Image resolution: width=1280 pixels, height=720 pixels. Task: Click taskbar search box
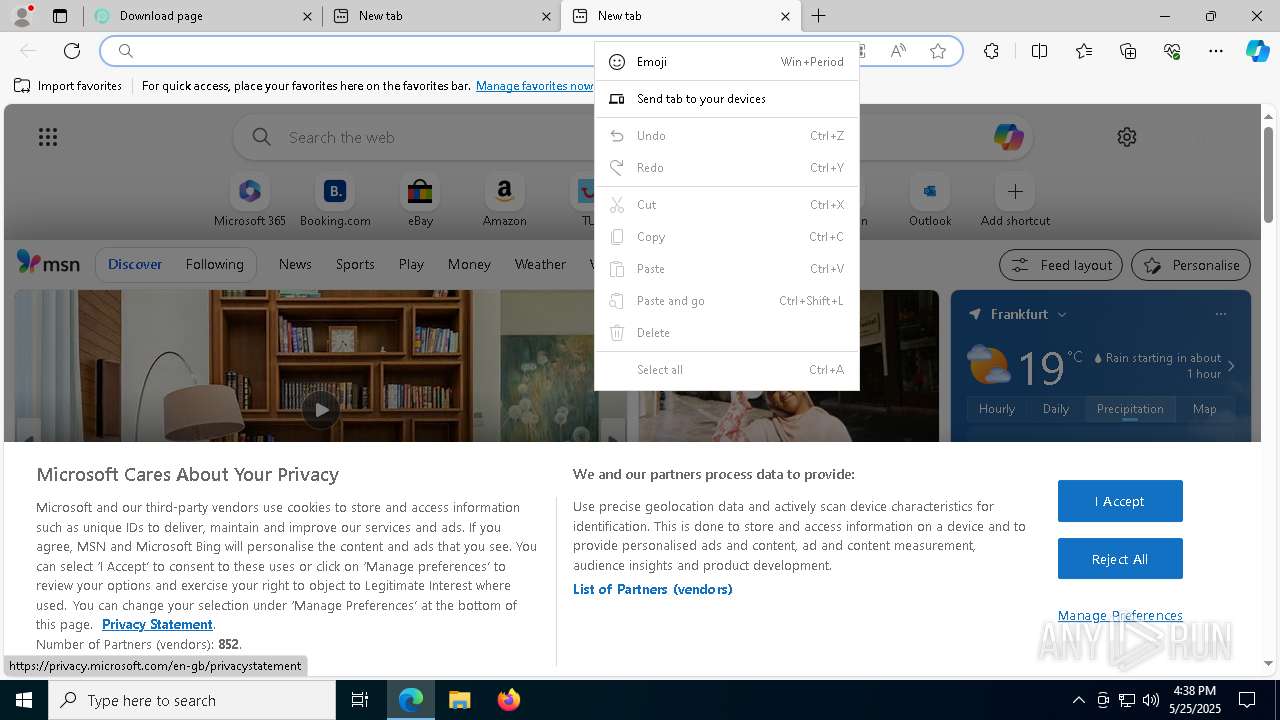click(192, 700)
